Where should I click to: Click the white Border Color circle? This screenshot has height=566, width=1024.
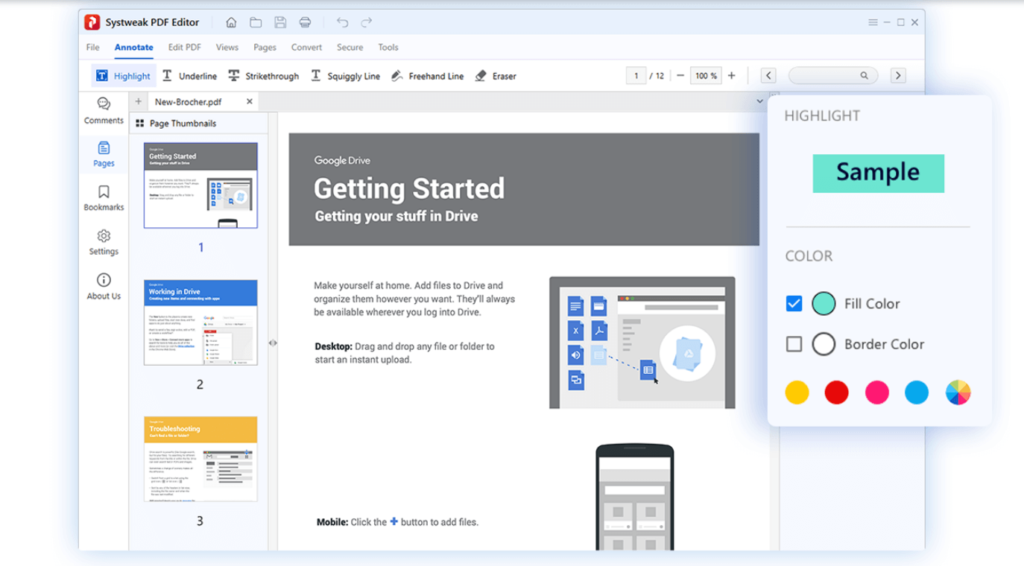[824, 344]
